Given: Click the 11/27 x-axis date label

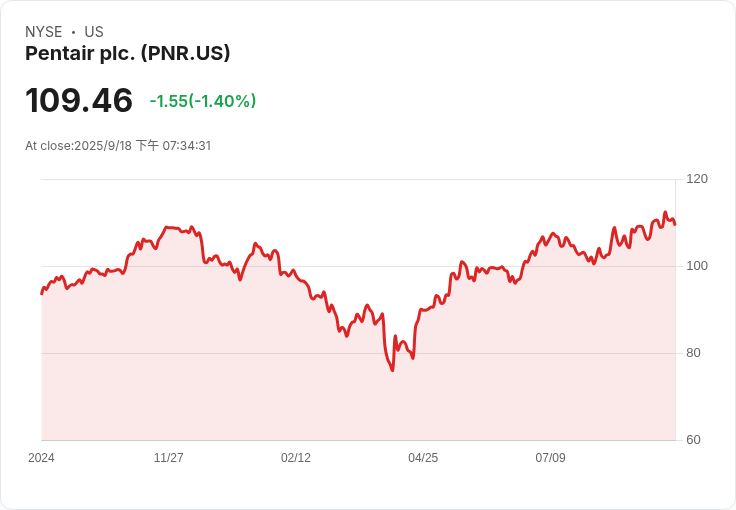Looking at the screenshot, I should pyautogui.click(x=168, y=458).
